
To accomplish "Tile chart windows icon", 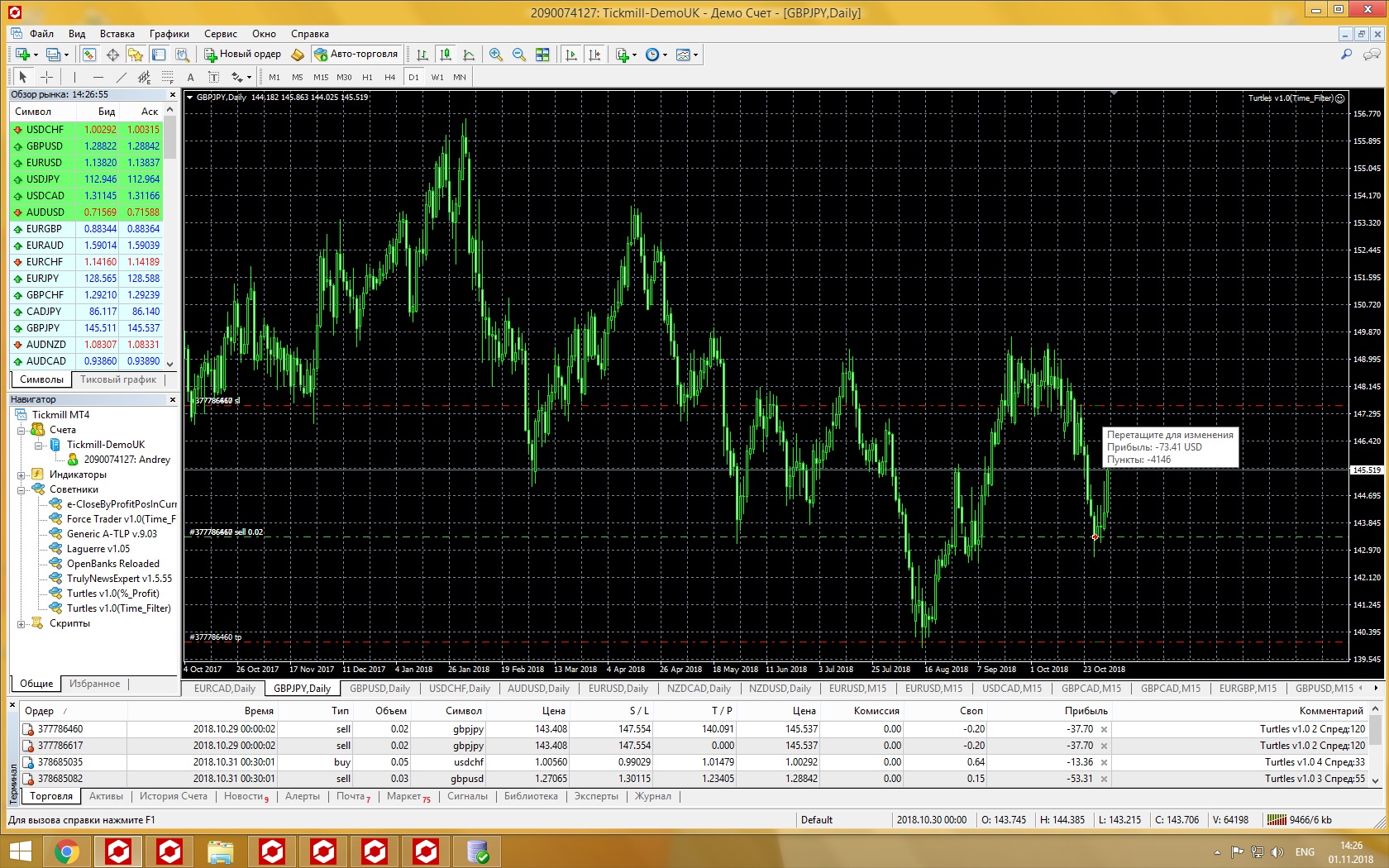I will point(542,55).
